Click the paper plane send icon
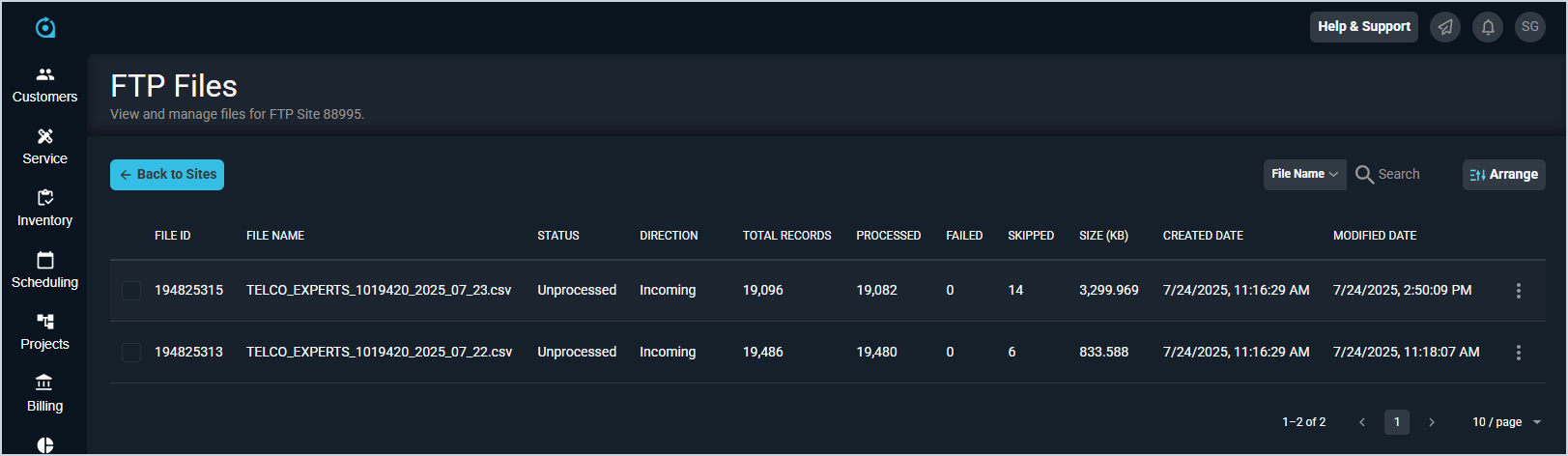 click(x=1445, y=27)
